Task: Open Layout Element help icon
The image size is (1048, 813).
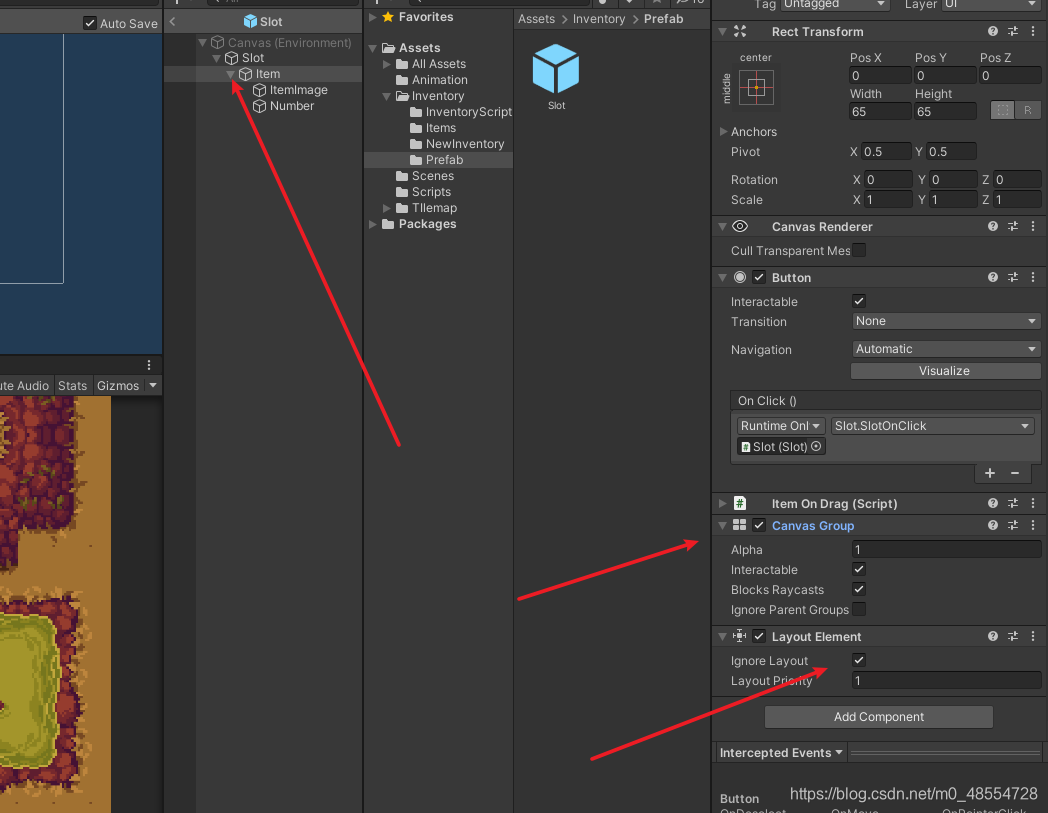Action: (993, 636)
